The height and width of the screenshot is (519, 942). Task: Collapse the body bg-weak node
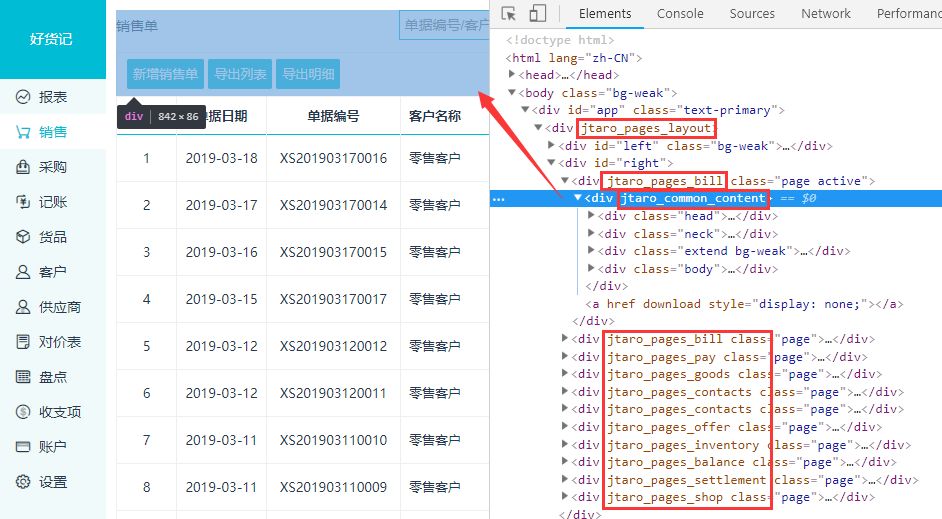512,93
